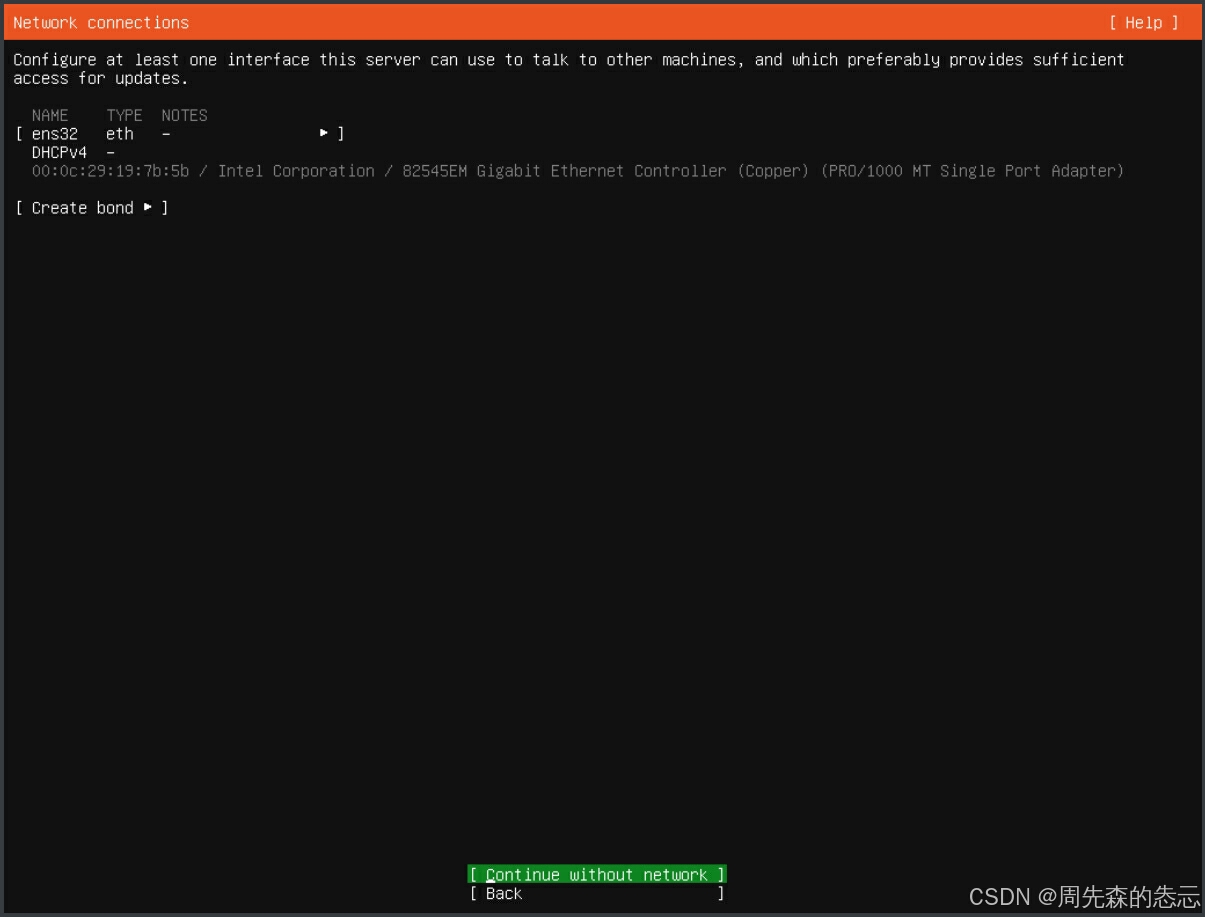The width and height of the screenshot is (1205, 917).
Task: Click the TYPE column header
Action: tap(125, 115)
